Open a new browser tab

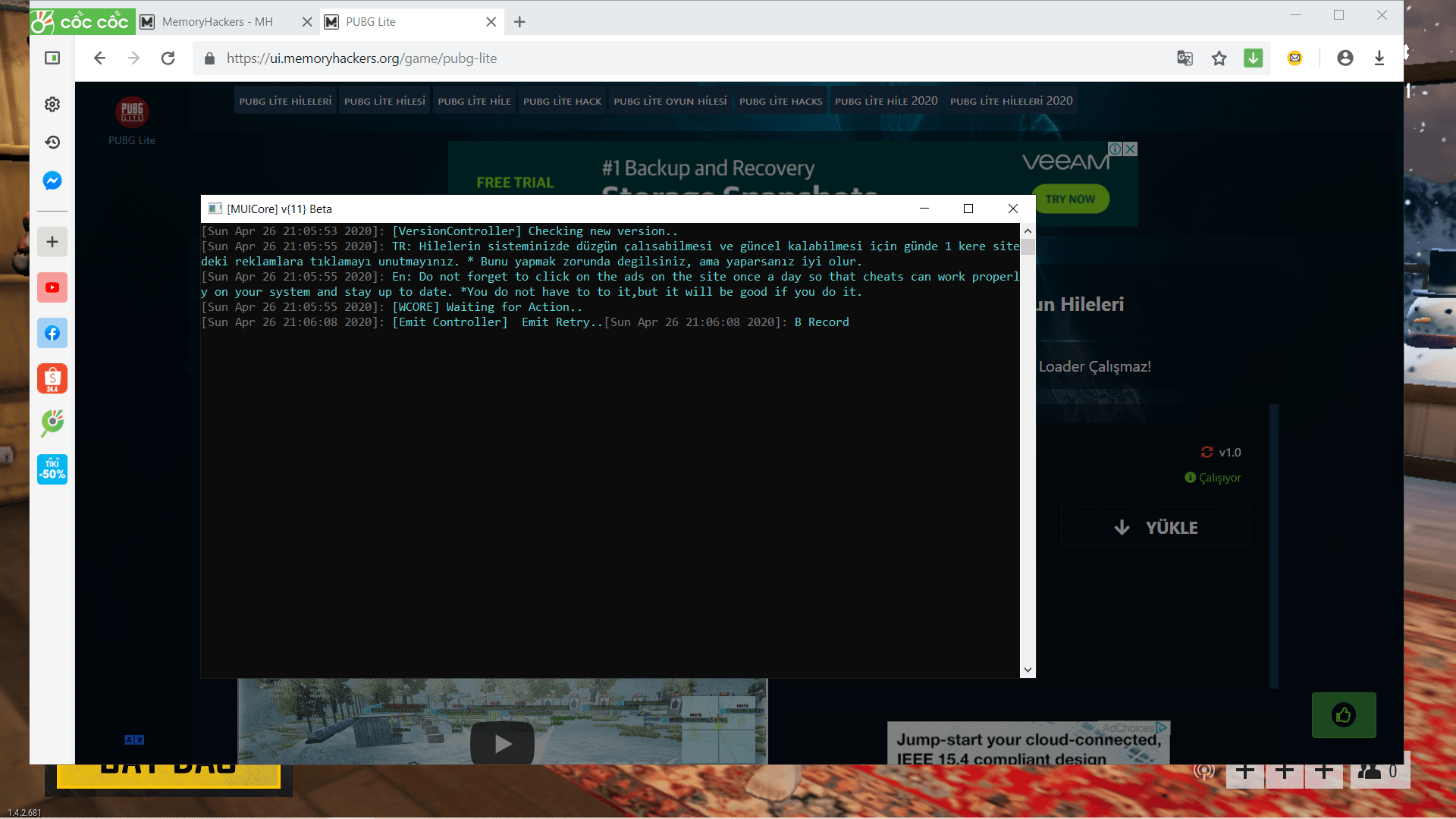[x=519, y=22]
